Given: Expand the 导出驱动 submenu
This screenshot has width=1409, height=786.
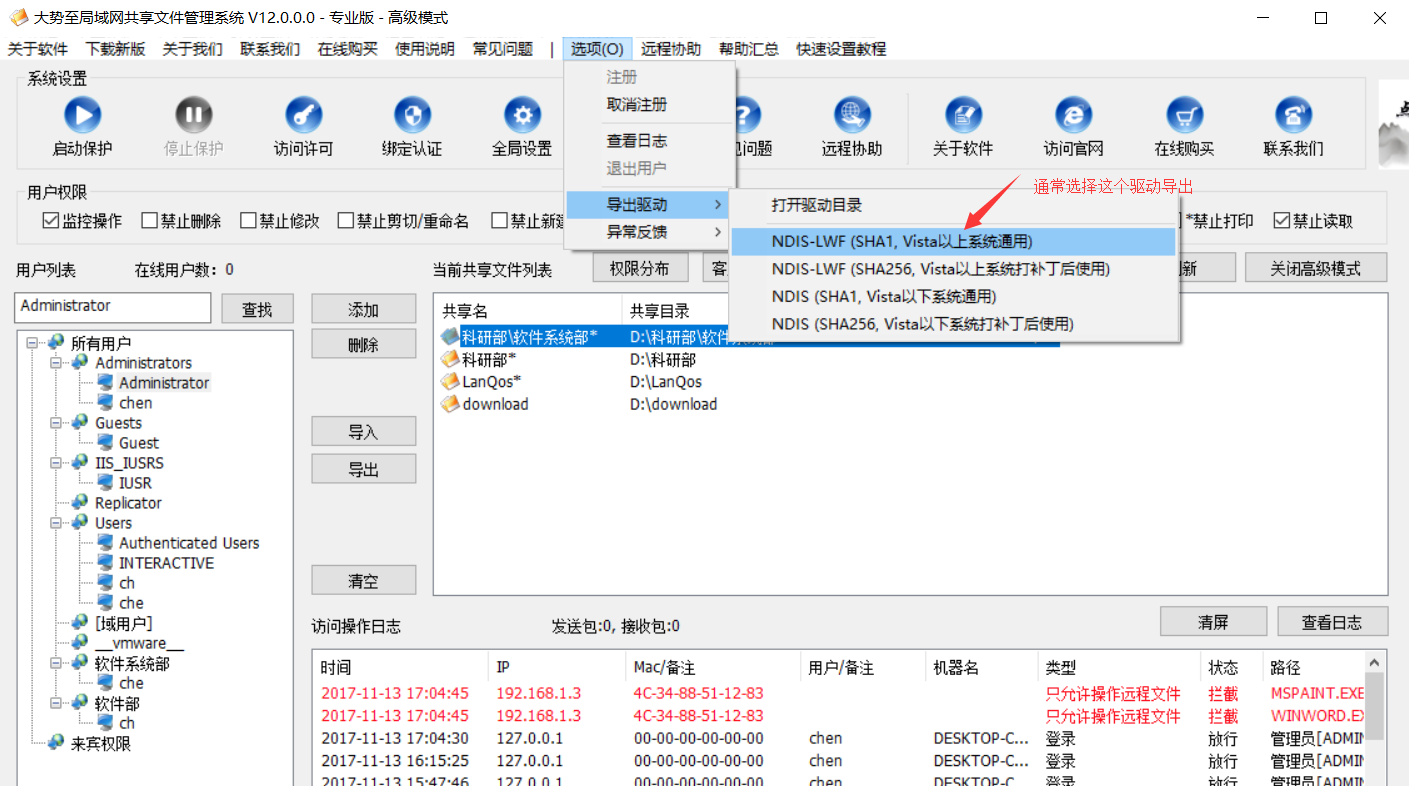Looking at the screenshot, I should pos(649,205).
